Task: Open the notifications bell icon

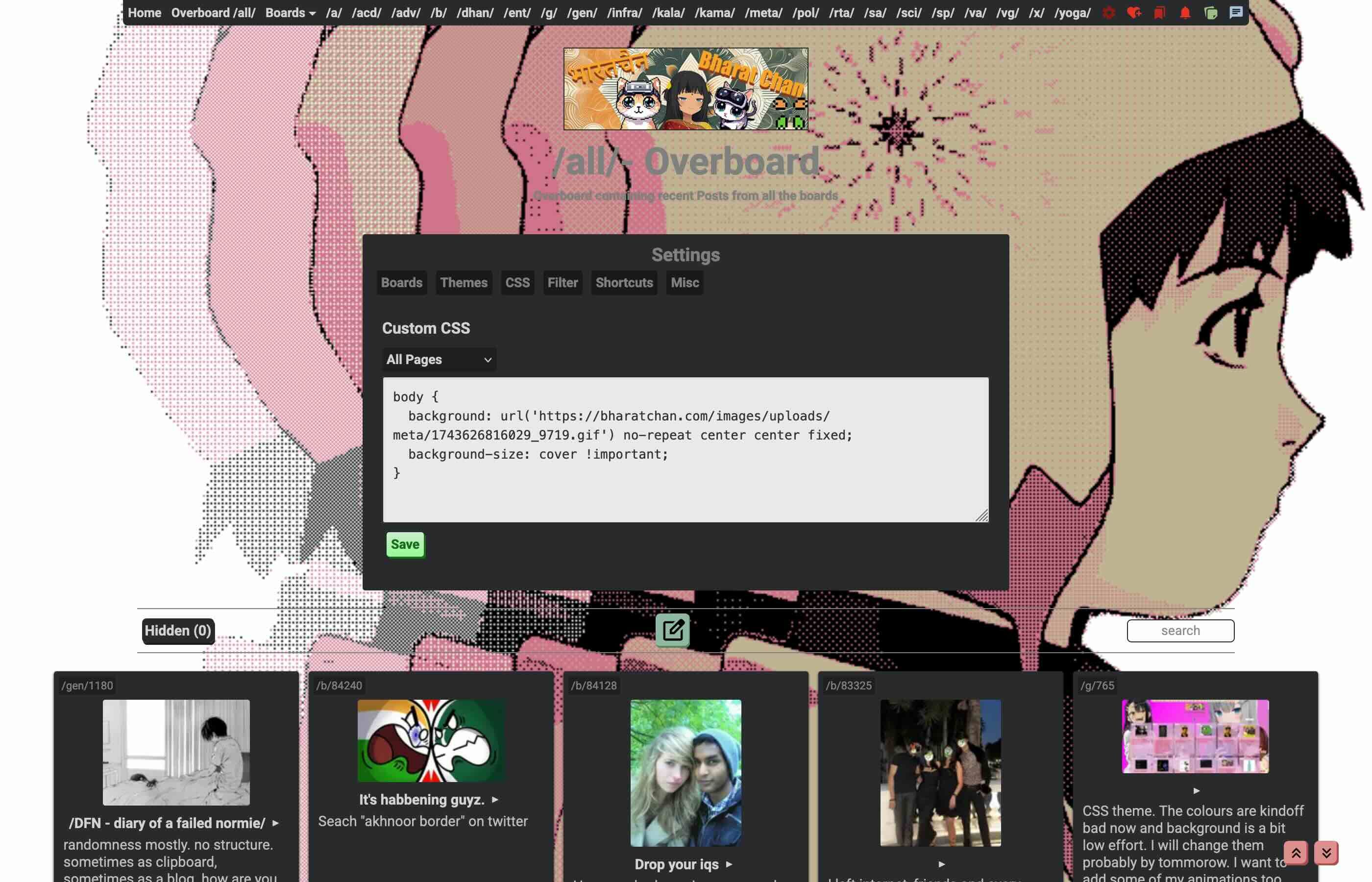Action: click(x=1185, y=13)
